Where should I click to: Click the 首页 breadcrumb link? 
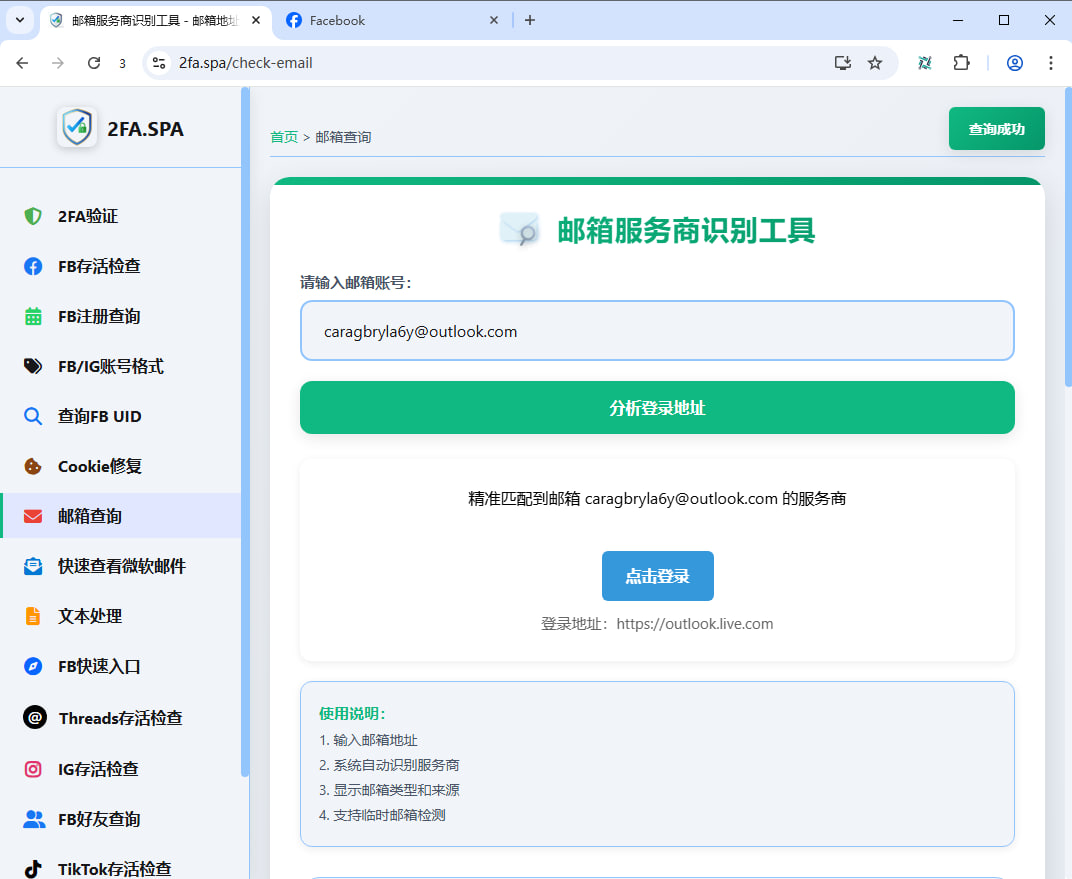[284, 137]
